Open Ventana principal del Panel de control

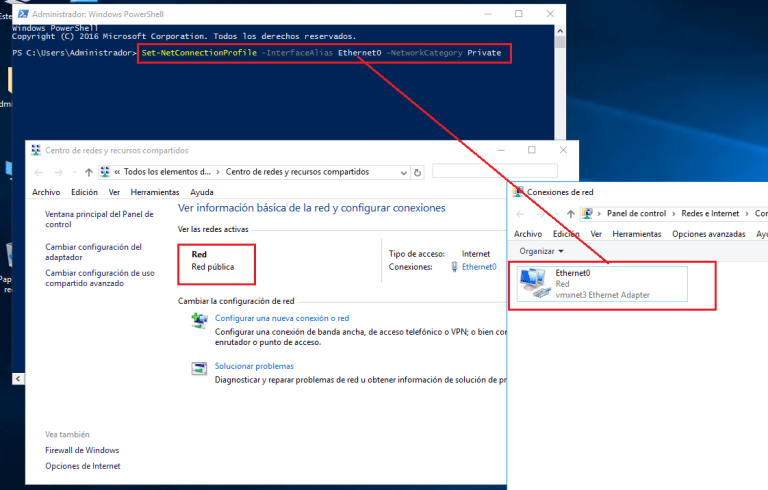[x=99, y=219]
